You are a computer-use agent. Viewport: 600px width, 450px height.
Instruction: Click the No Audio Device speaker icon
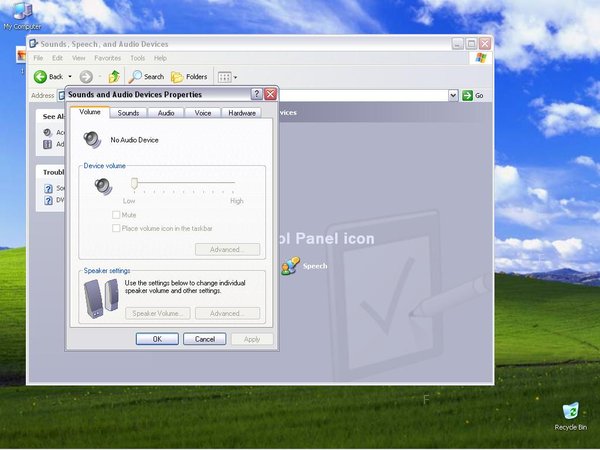92,140
